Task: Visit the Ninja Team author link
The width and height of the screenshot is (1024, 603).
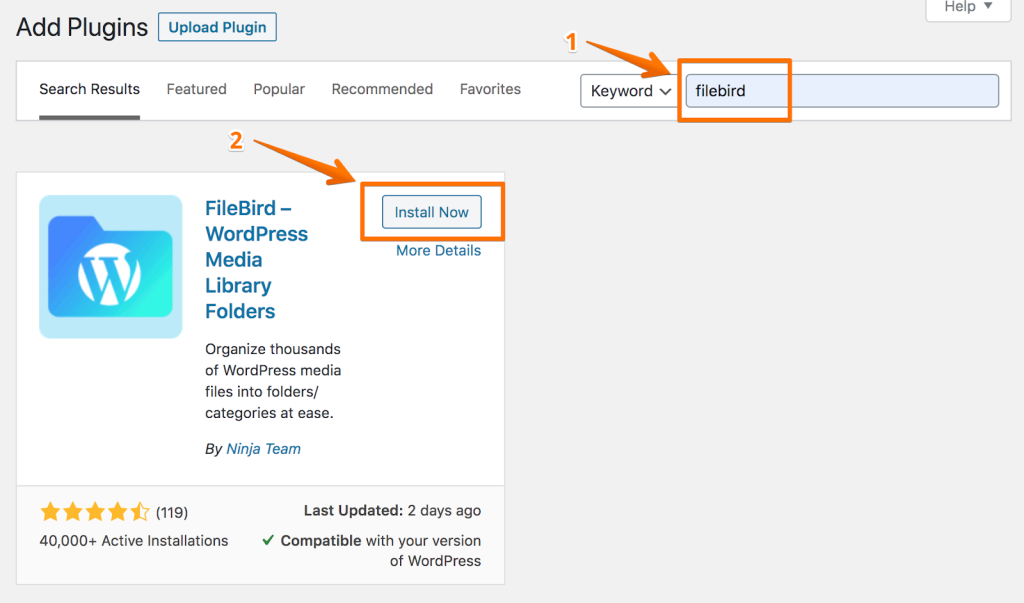Action: click(x=264, y=449)
